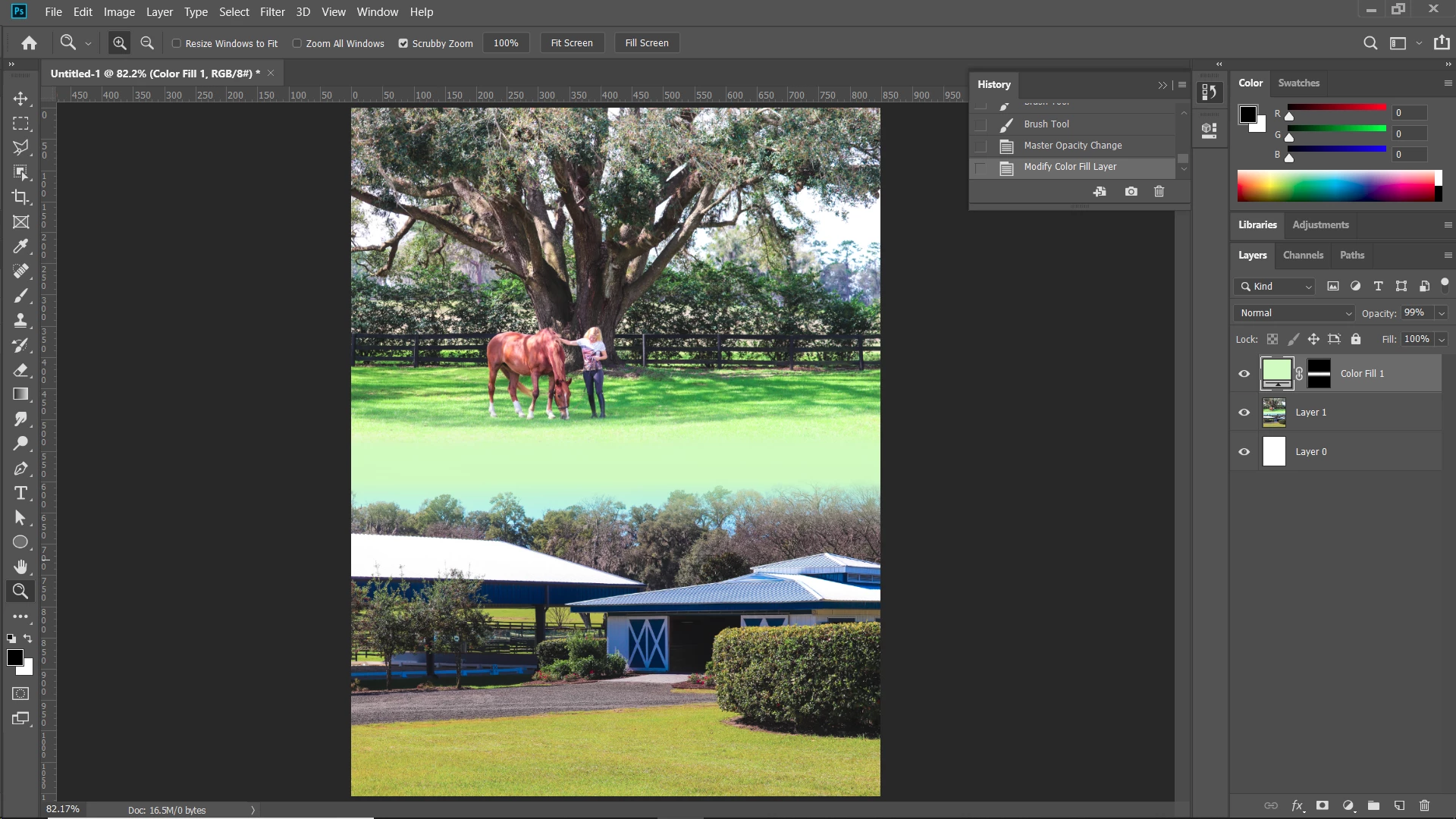
Task: Select the Hand tool
Action: point(20,566)
